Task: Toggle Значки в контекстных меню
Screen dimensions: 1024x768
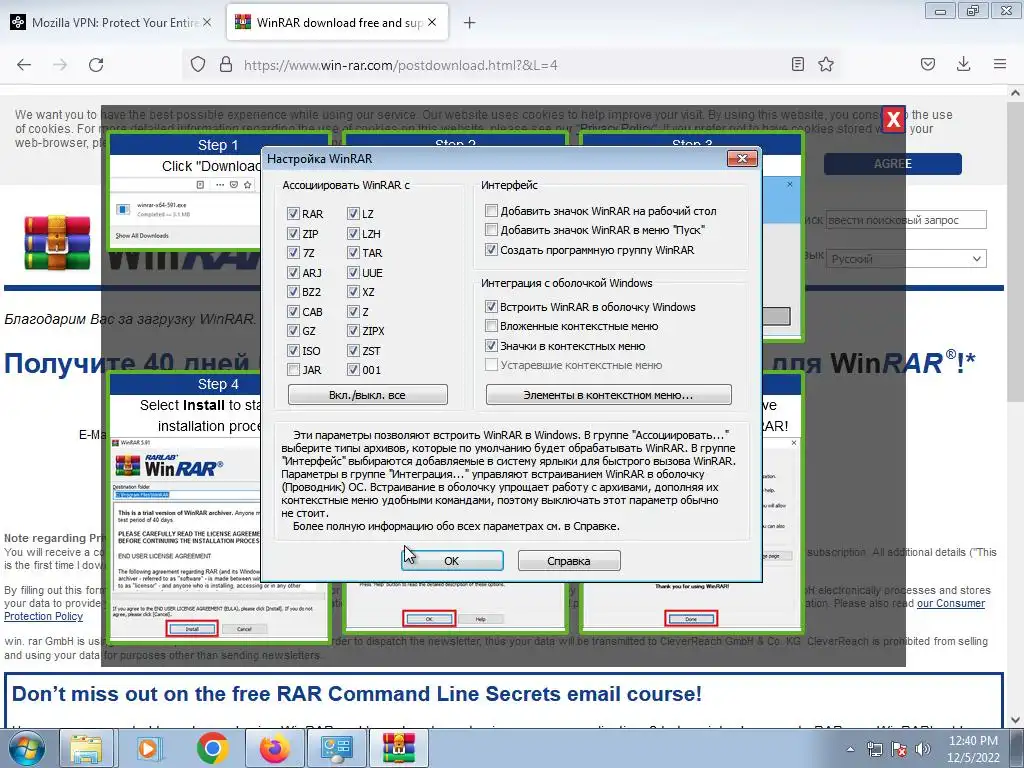Action: 491,345
